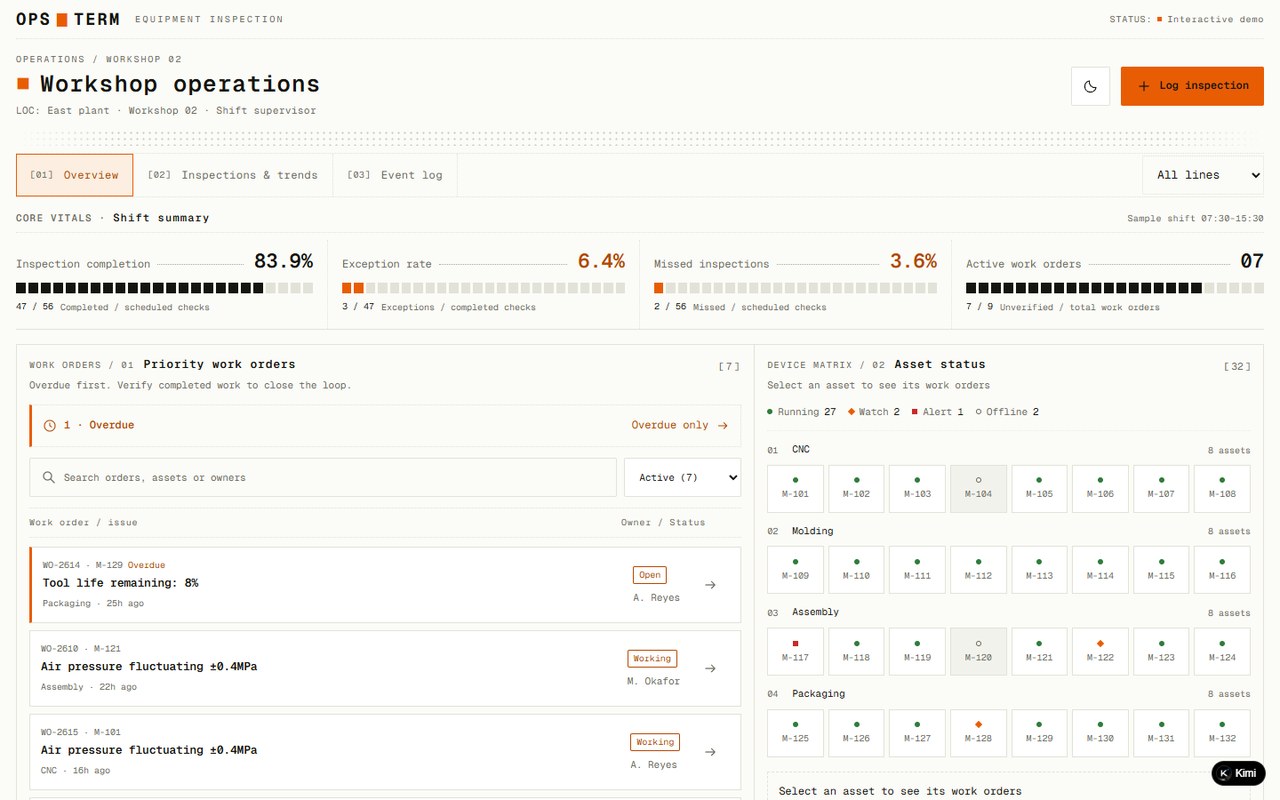1280x800 pixels.
Task: Click the 6.4% exception rate value
Action: 601,262
